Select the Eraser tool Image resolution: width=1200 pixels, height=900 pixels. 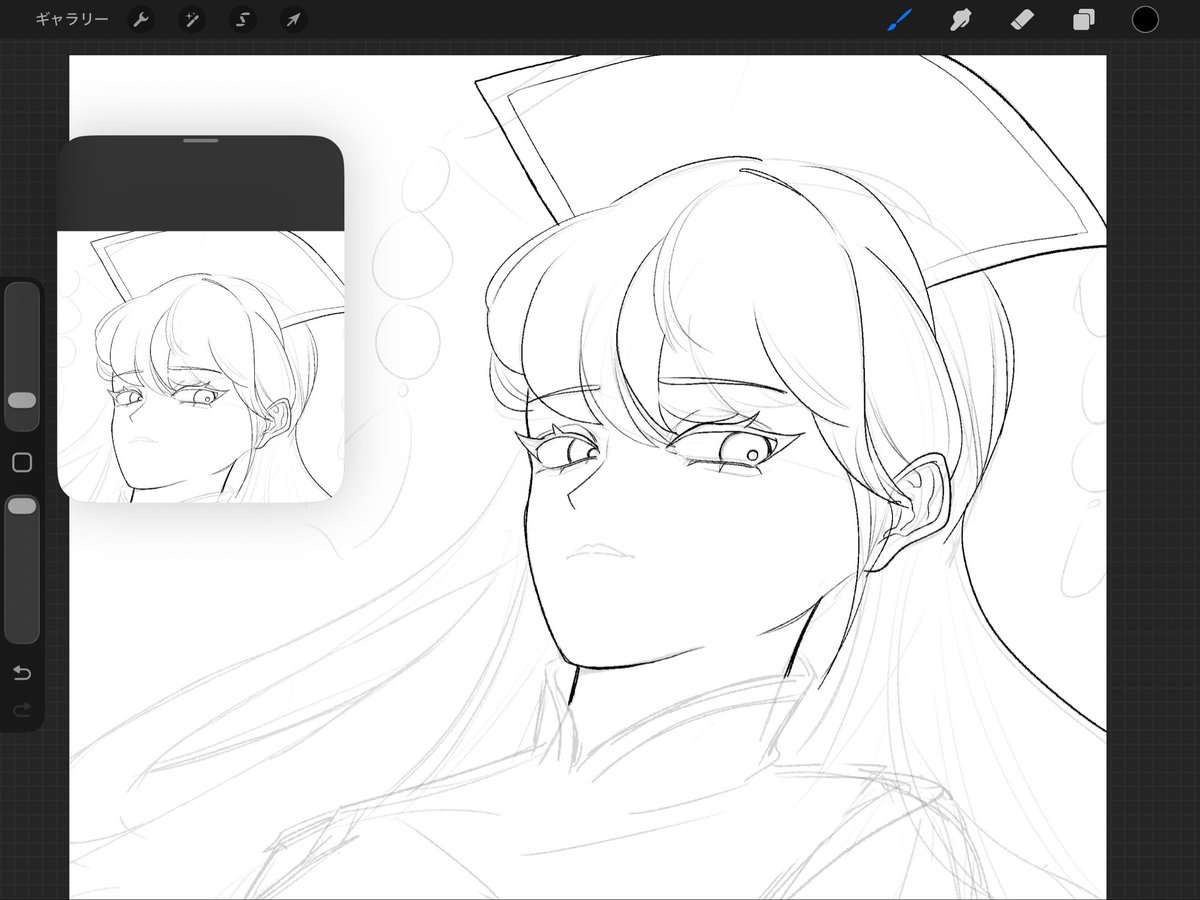(x=1022, y=19)
